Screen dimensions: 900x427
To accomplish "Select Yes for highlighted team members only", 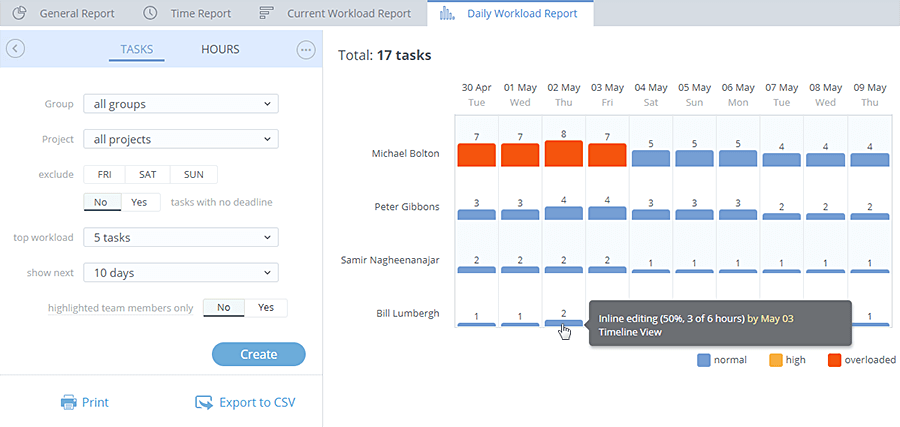I will click(266, 308).
